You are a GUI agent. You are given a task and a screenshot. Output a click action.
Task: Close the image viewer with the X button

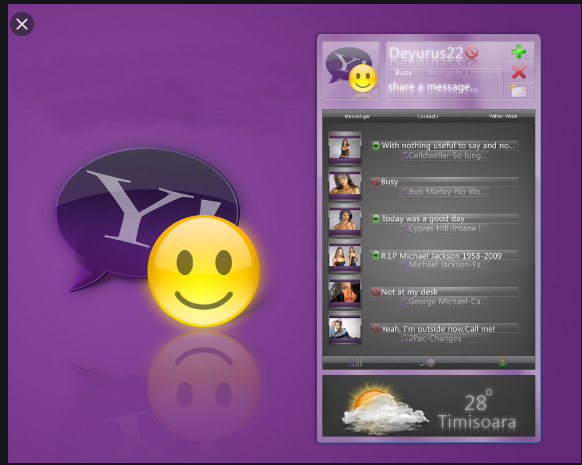click(22, 24)
